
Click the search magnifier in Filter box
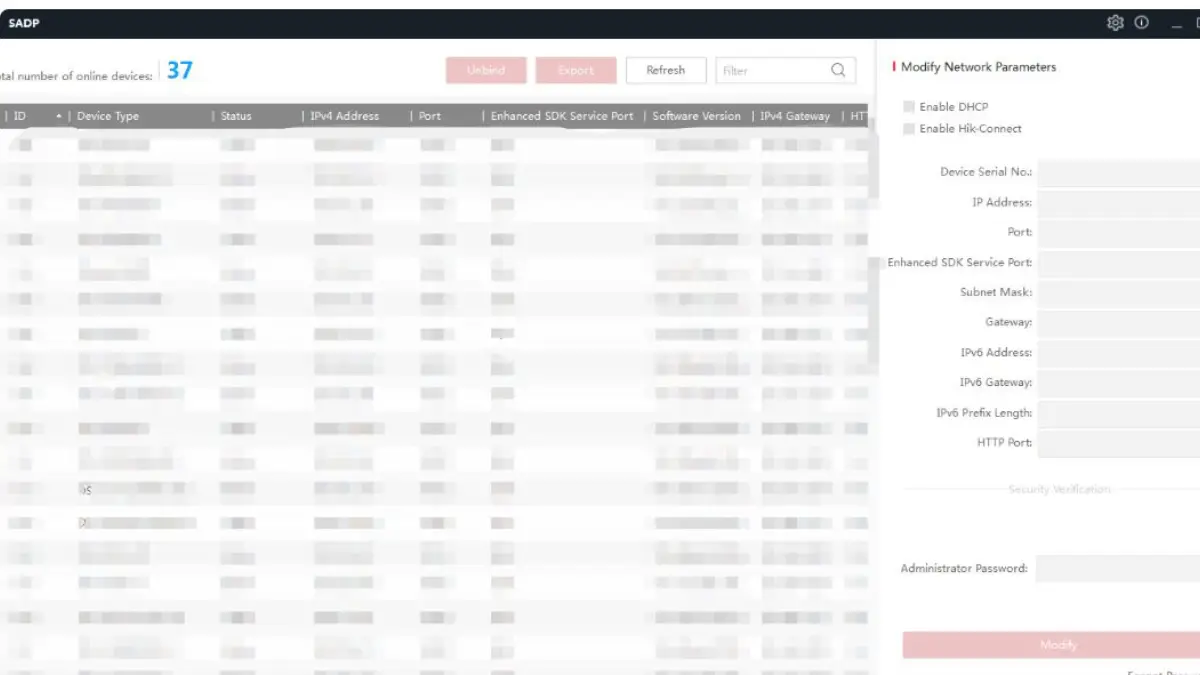838,70
